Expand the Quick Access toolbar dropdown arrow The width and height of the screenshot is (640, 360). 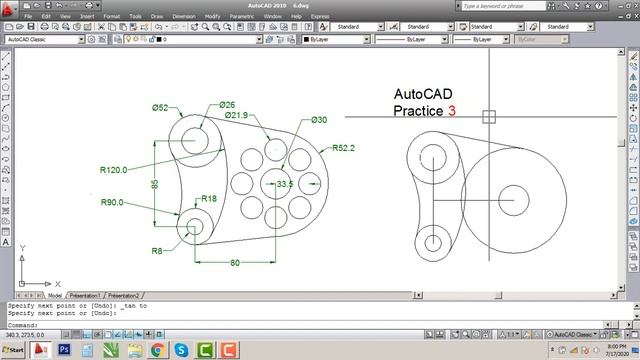point(98,6)
